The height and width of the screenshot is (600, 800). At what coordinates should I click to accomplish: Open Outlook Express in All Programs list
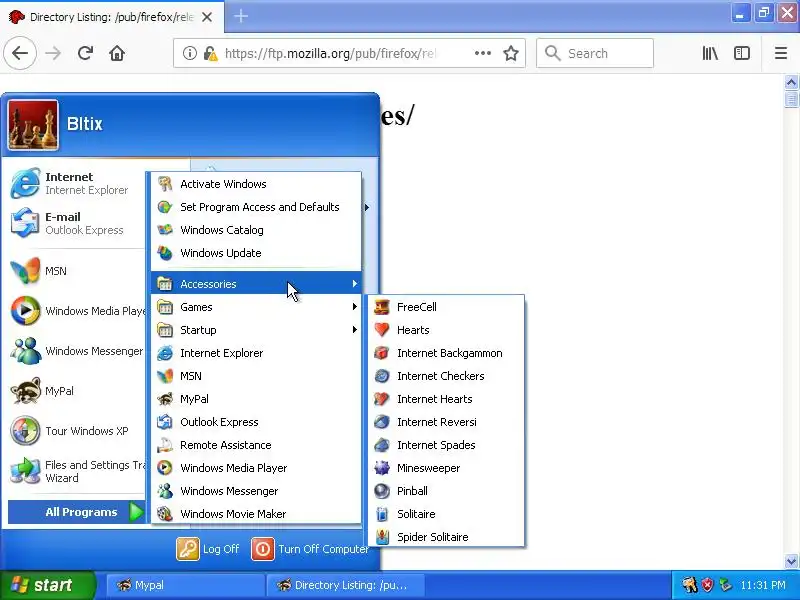point(256,421)
